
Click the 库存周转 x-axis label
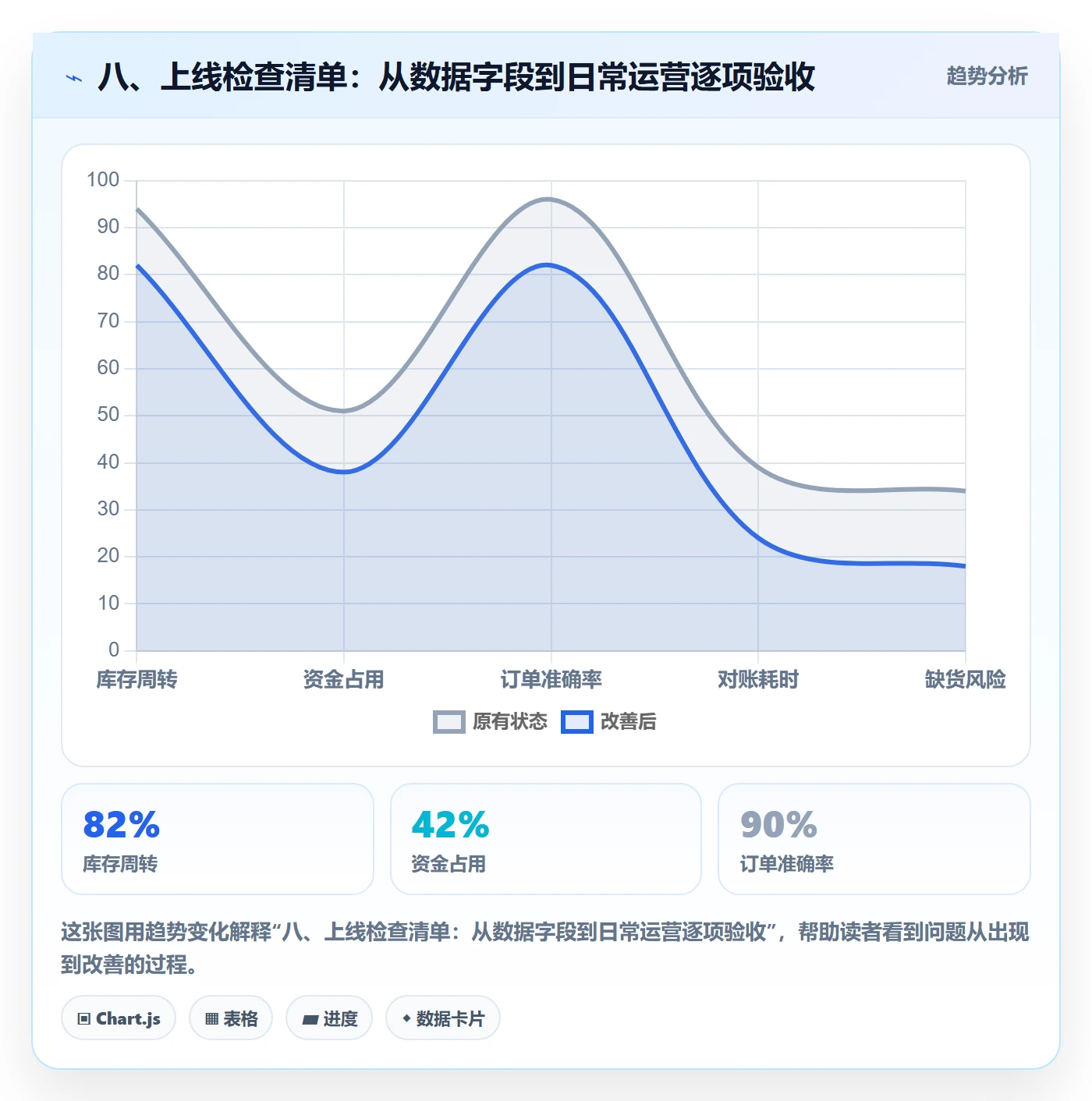136,679
